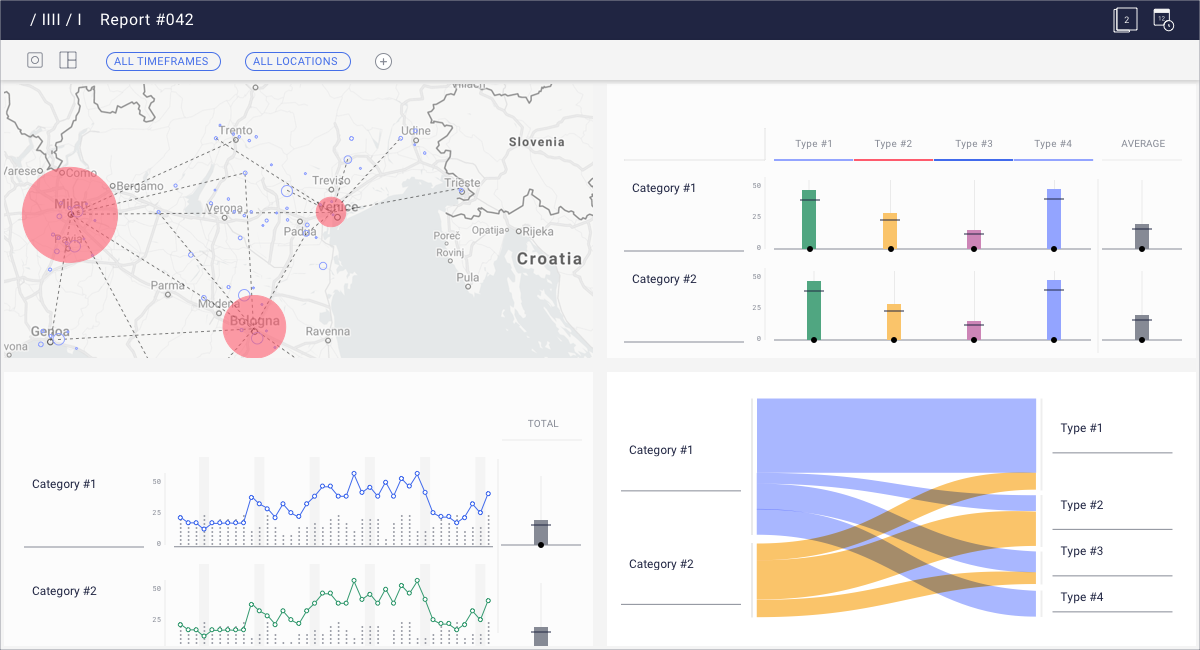This screenshot has width=1200, height=650.
Task: Click the Bologna red bubble on the map
Action: click(x=254, y=326)
